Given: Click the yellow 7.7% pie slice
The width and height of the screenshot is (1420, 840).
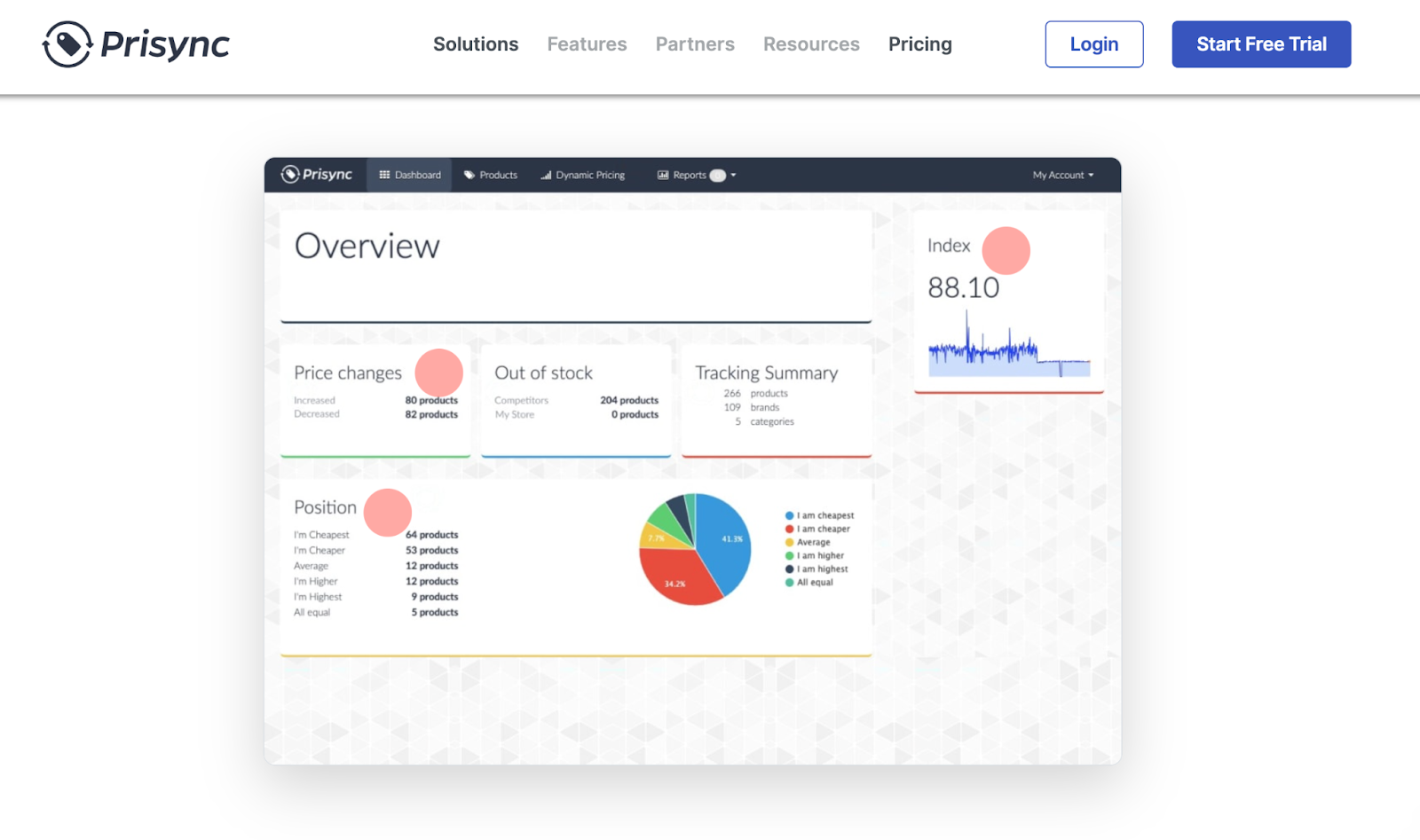Looking at the screenshot, I should click(x=659, y=537).
